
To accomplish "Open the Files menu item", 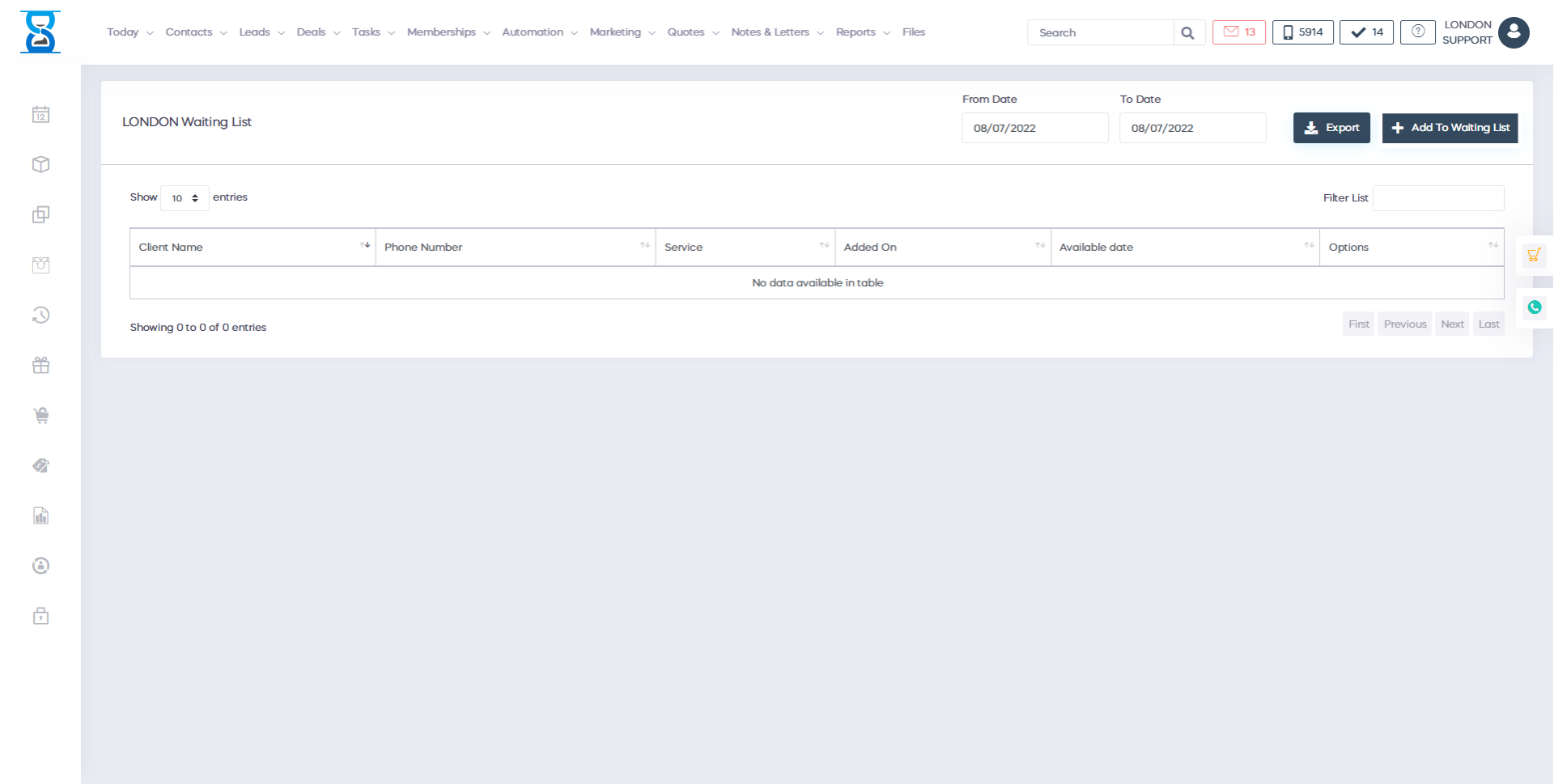I will [913, 32].
